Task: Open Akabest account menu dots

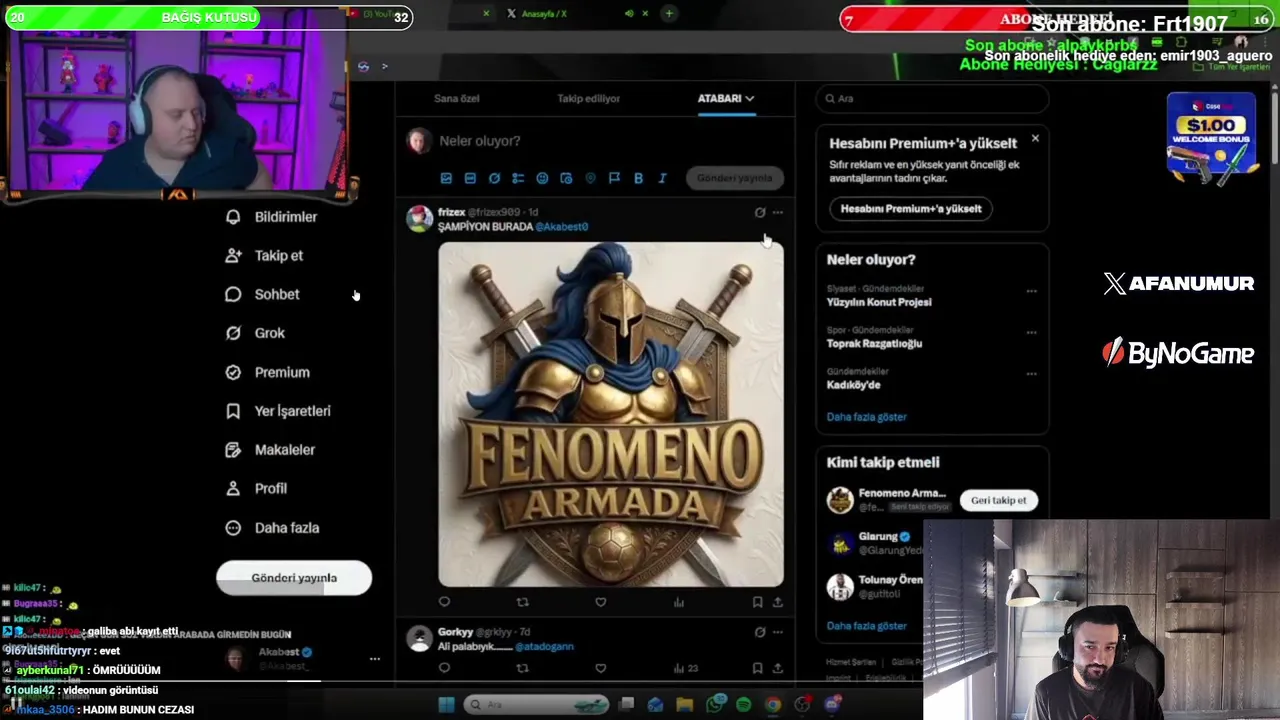Action: tap(375, 659)
